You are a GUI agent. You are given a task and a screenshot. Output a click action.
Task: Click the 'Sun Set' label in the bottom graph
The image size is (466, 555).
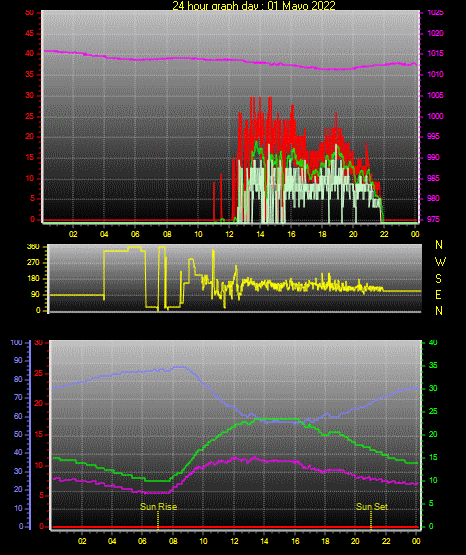coord(372,507)
